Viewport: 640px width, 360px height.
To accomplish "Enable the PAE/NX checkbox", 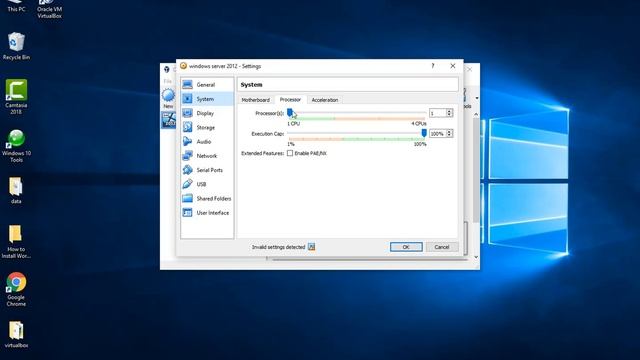I will tap(290, 153).
